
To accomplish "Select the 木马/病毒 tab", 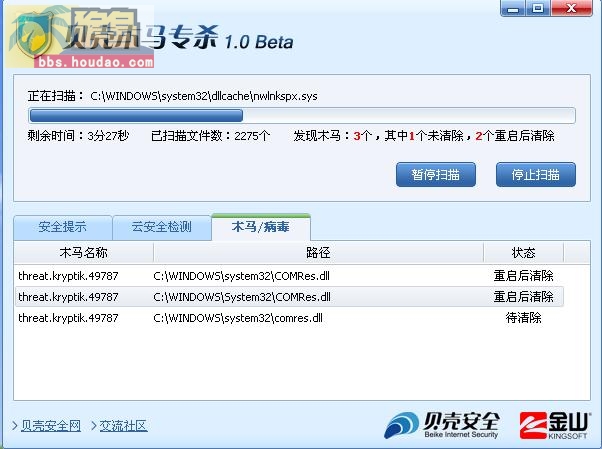I will [x=261, y=227].
